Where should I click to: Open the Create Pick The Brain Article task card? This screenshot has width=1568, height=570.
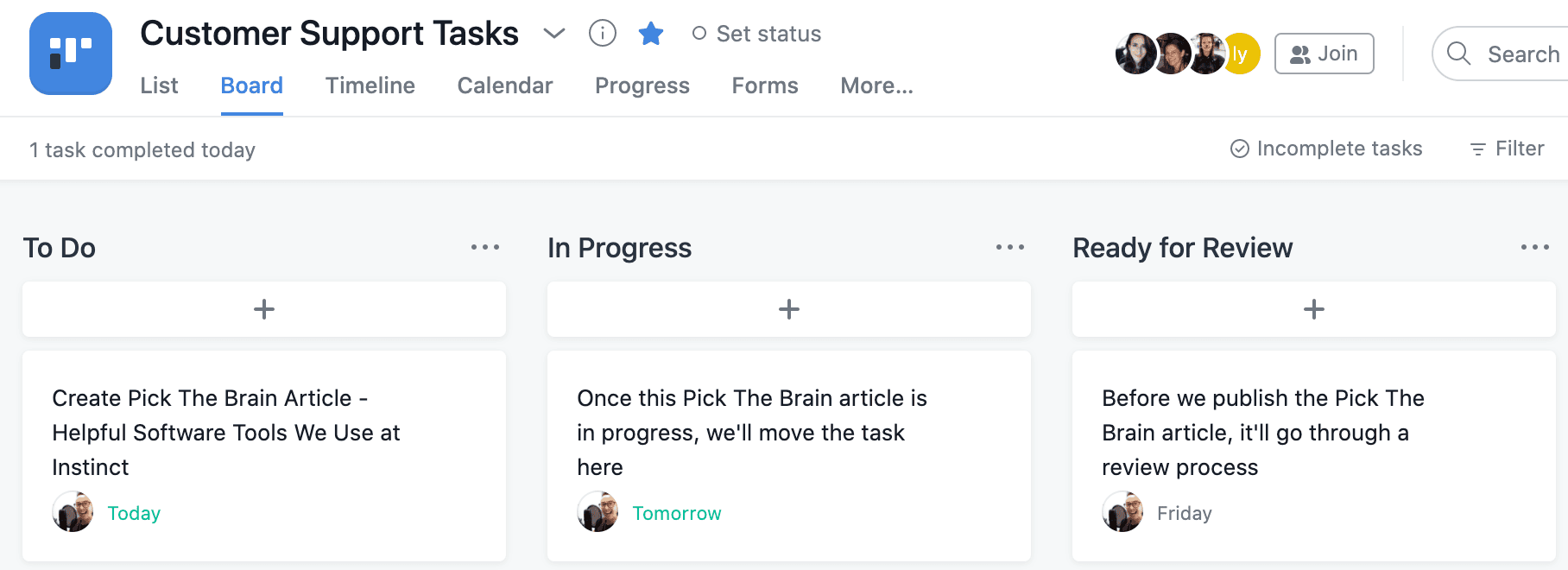pyautogui.click(x=263, y=456)
